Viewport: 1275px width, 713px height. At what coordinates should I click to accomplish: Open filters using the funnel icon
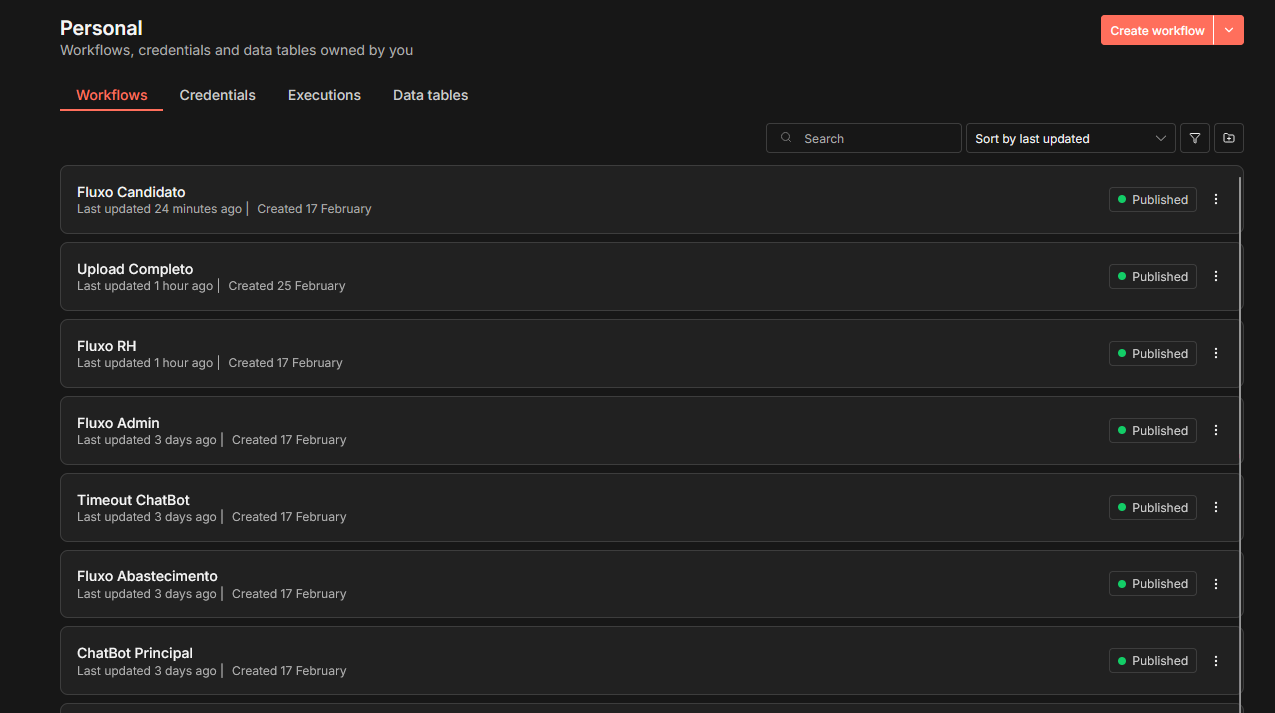click(1195, 138)
